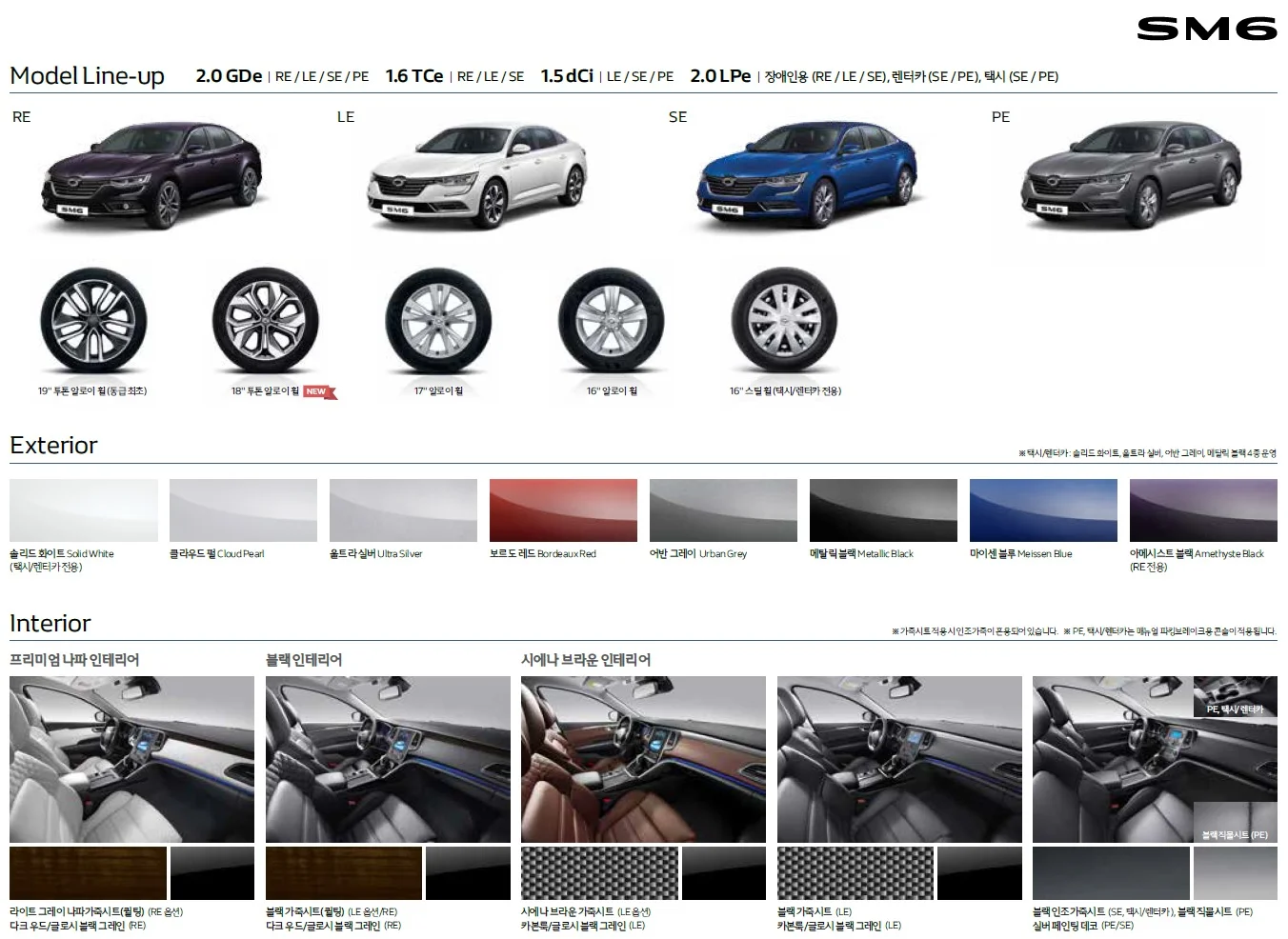Click the SM6 logo
The height and width of the screenshot is (939, 1288).
point(1206,30)
